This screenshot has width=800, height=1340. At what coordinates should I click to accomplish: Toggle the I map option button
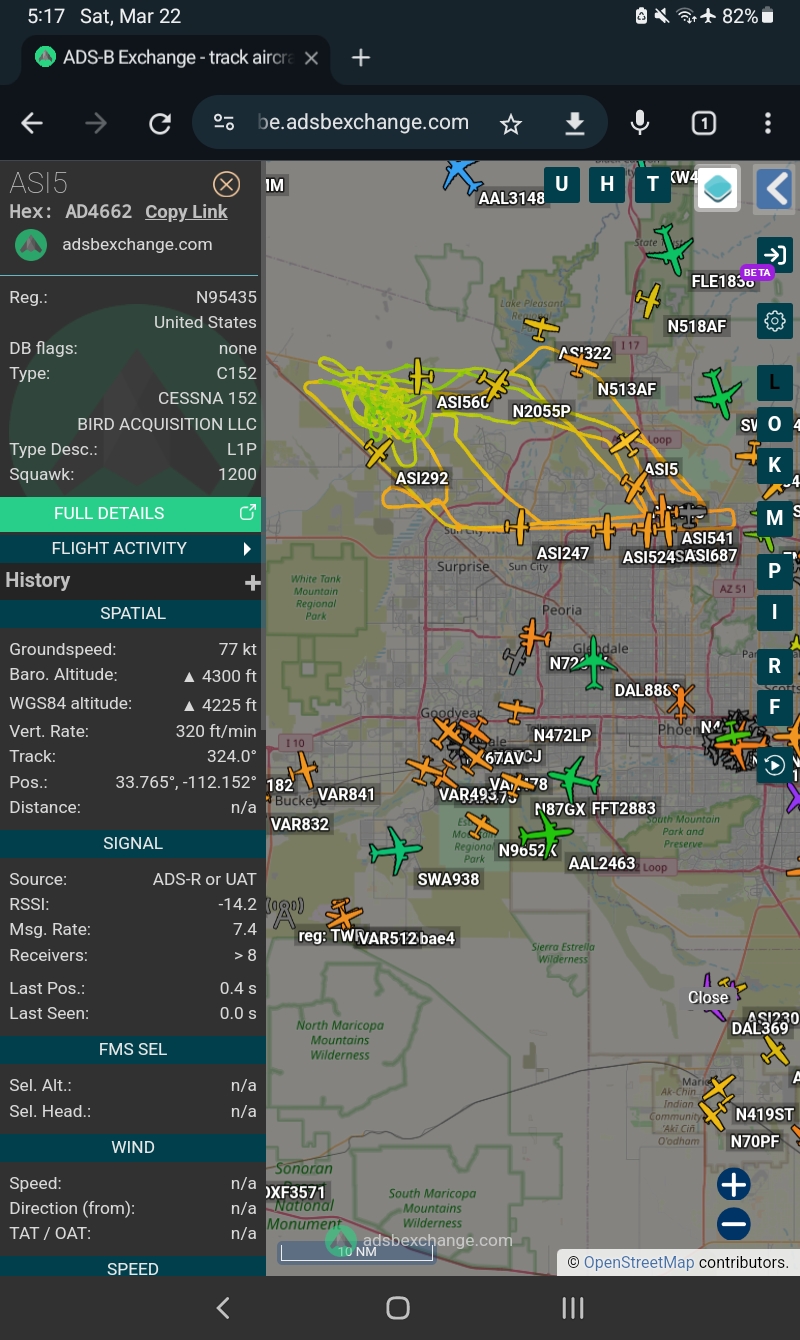774,613
